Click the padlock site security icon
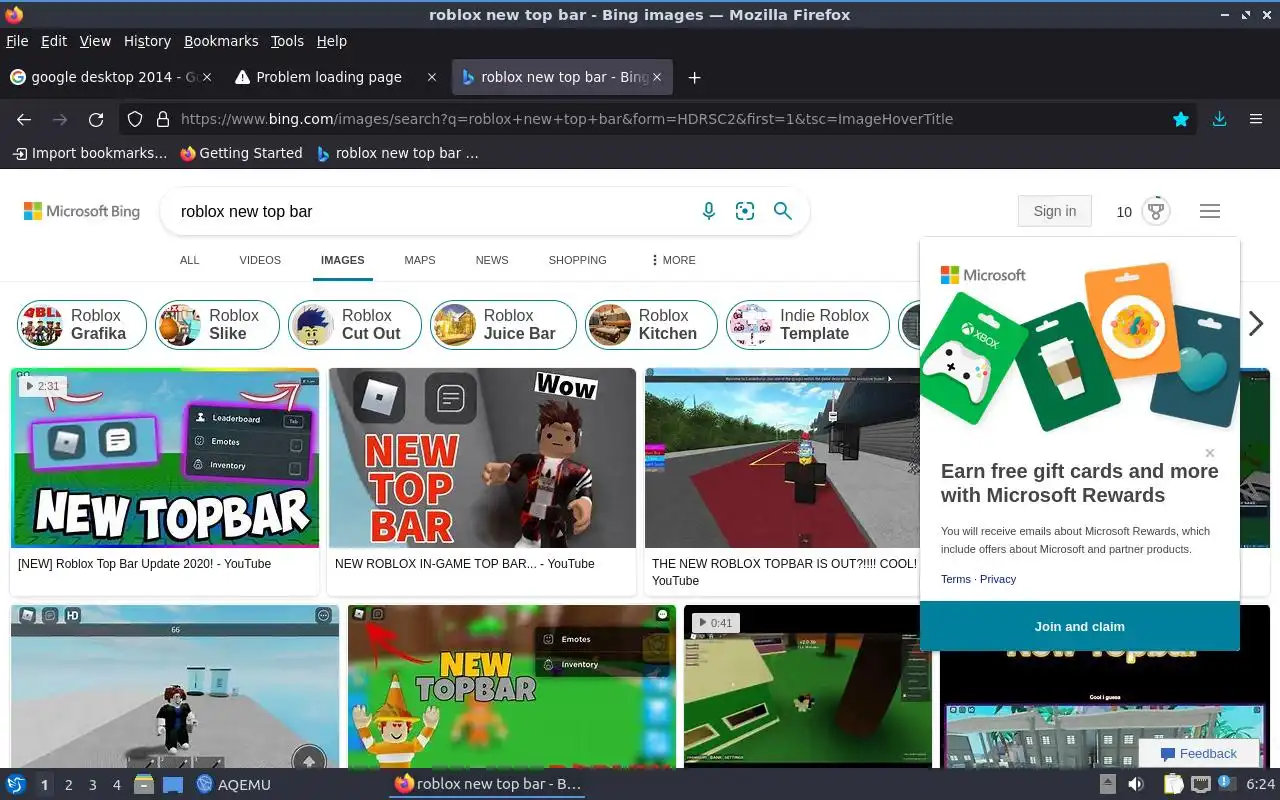Image resolution: width=1280 pixels, height=800 pixels. pos(163,119)
